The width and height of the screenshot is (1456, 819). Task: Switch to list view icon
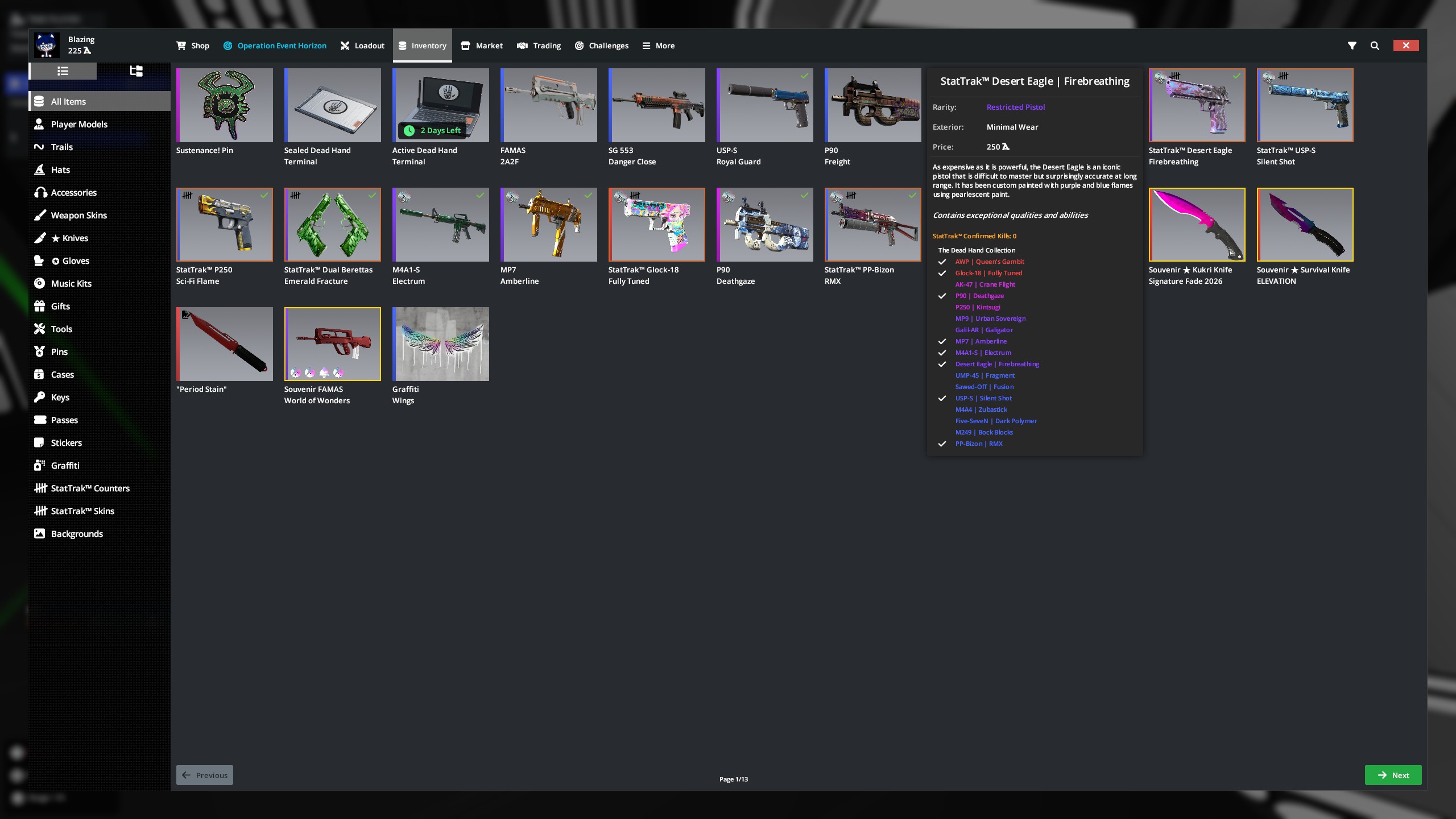(x=63, y=71)
